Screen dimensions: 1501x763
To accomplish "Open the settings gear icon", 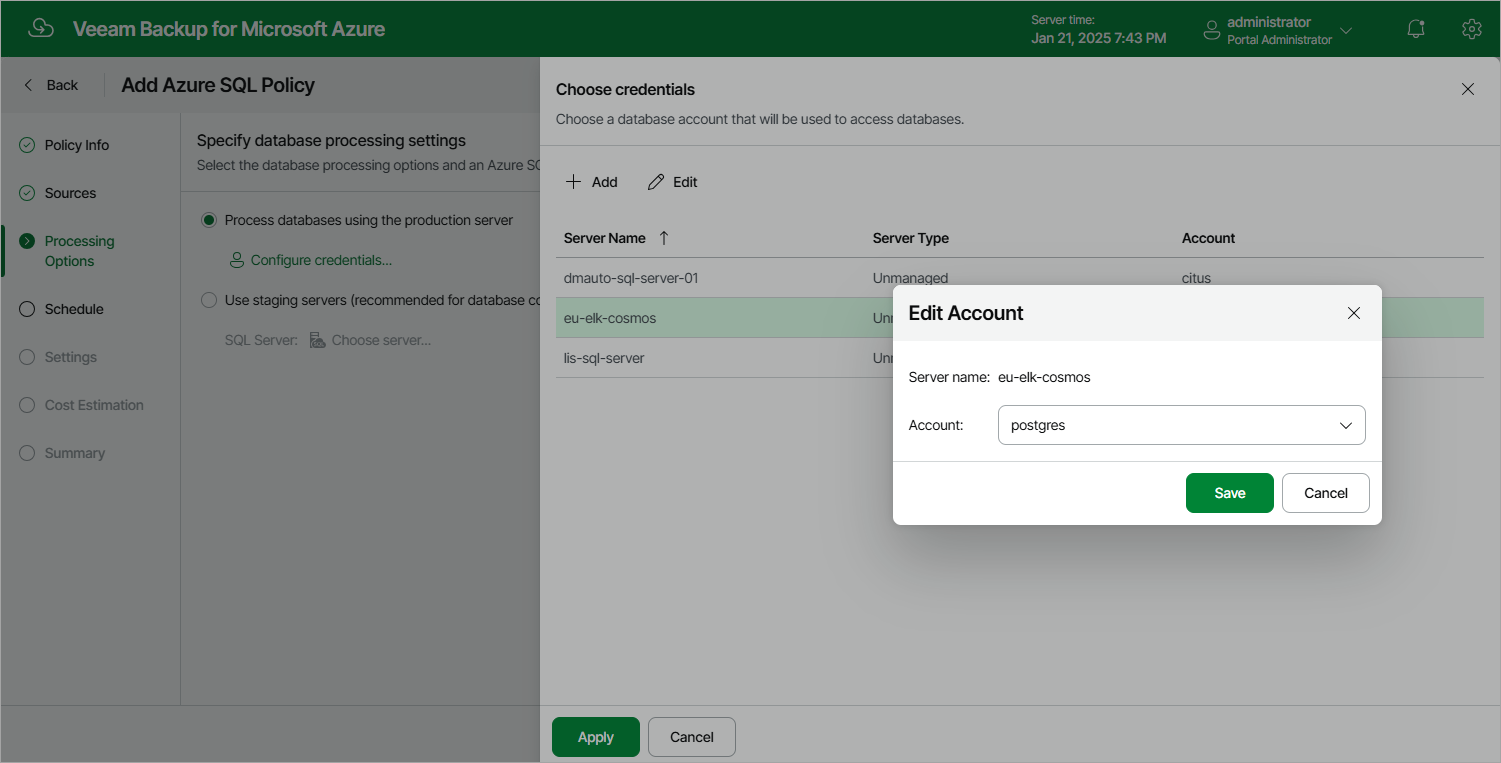I will point(1471,29).
